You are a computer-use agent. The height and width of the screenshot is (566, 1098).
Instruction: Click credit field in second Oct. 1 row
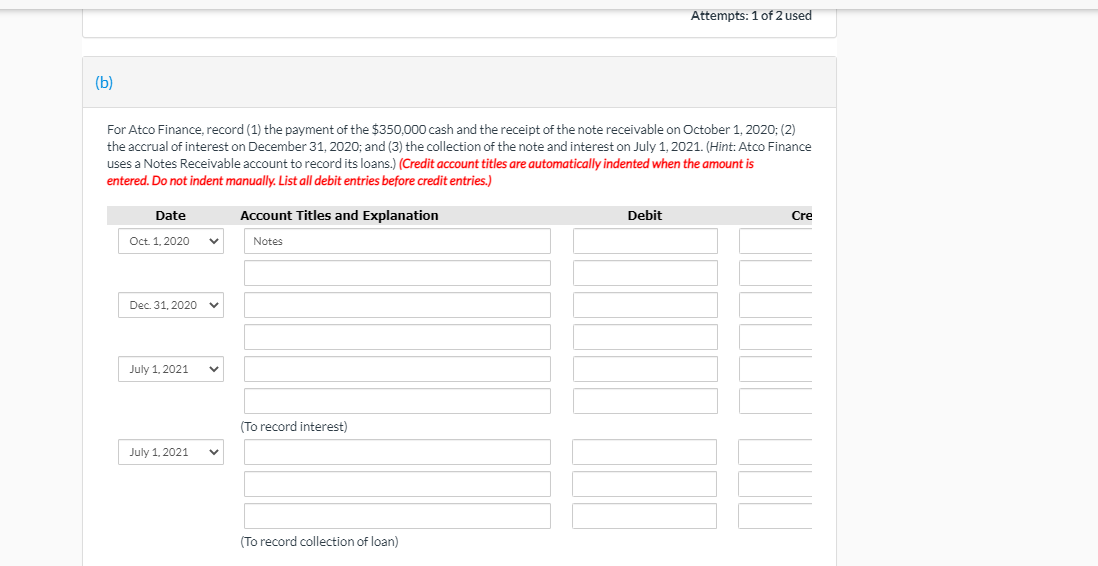776,273
